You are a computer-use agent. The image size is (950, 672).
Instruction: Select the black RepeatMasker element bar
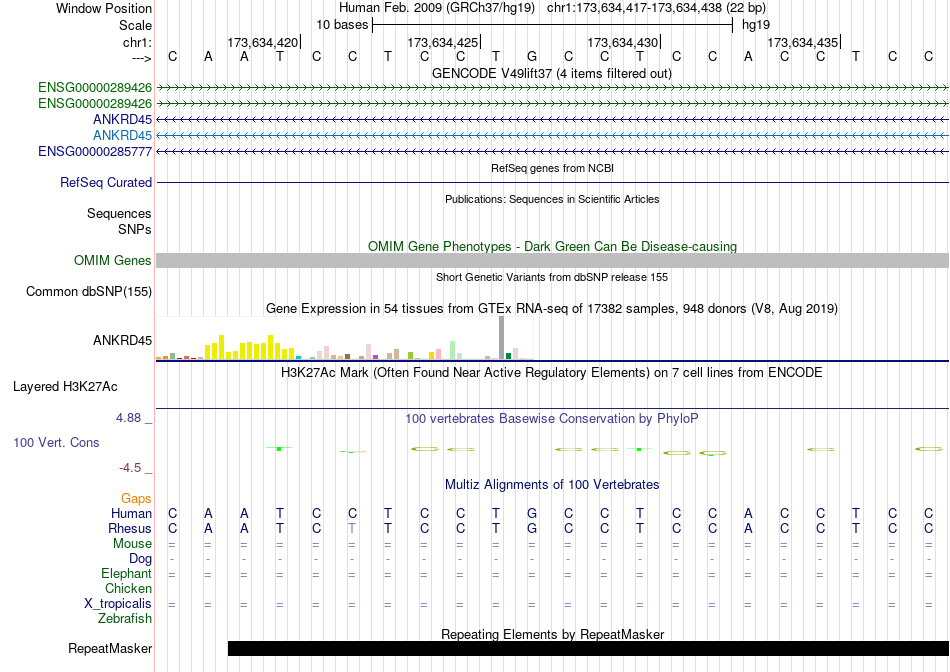(588, 648)
